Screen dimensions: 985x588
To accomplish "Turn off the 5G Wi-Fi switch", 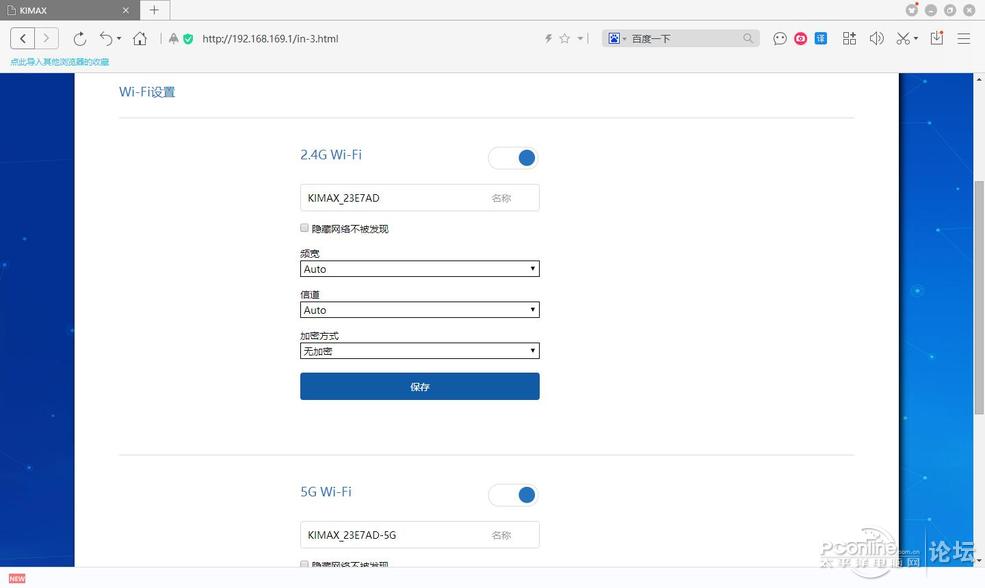I will [x=513, y=494].
